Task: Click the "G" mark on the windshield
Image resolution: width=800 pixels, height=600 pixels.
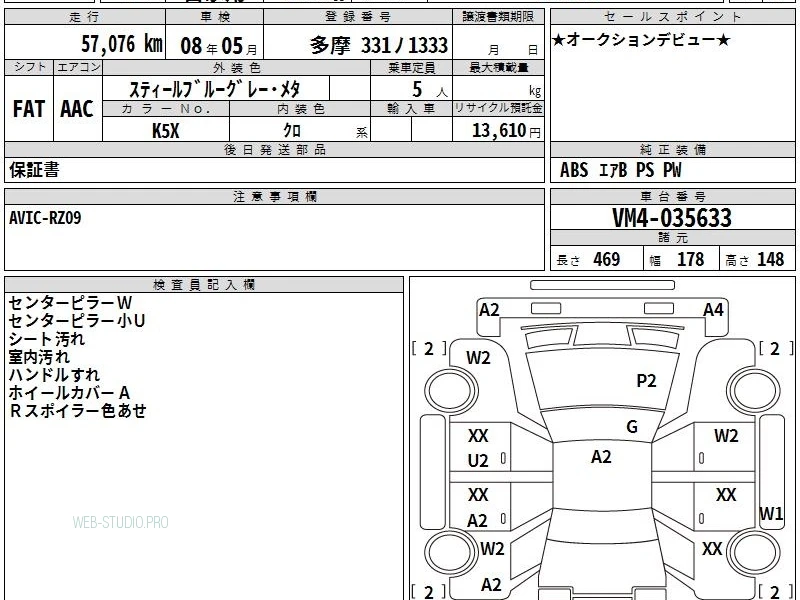Action: 632,427
